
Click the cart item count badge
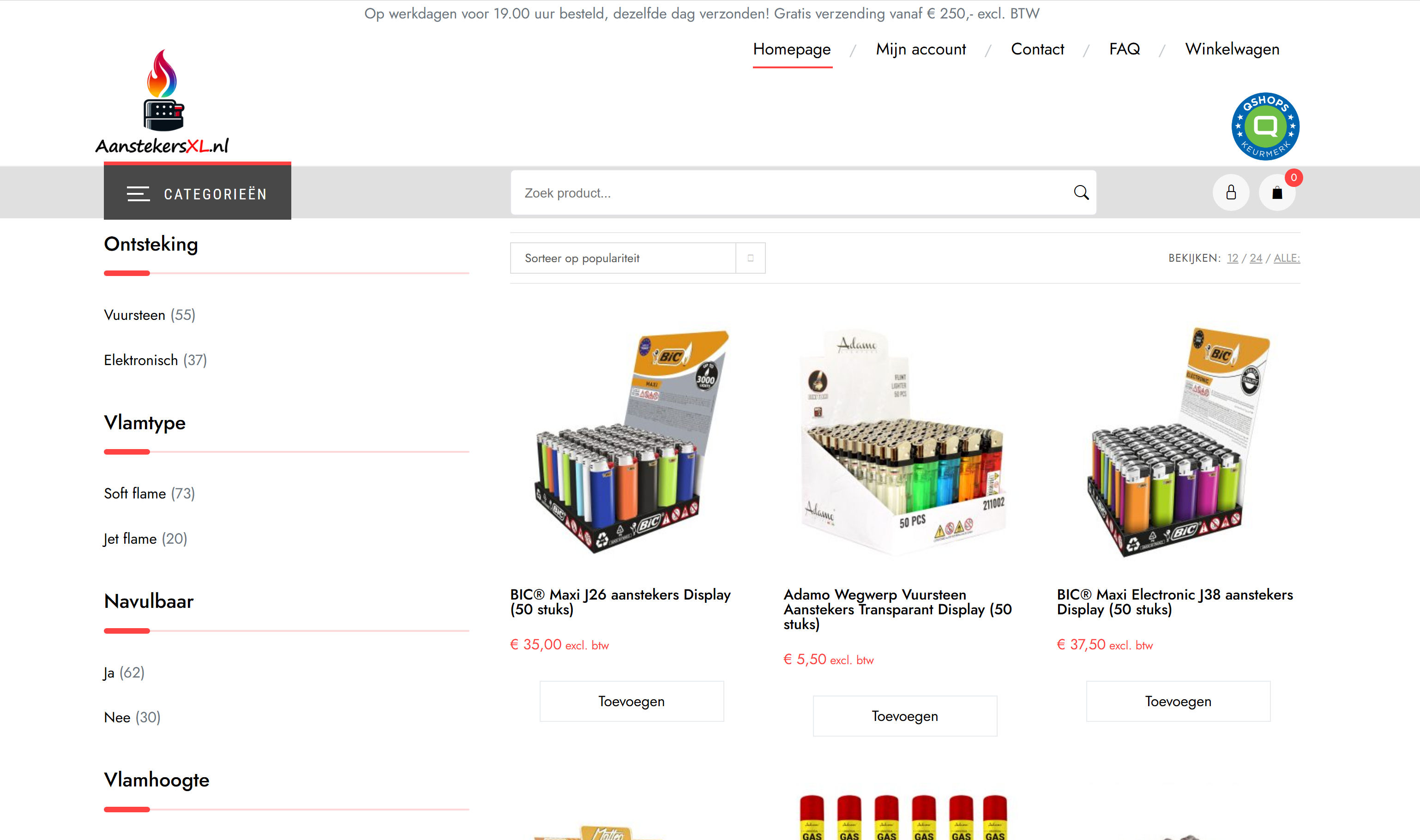point(1294,178)
